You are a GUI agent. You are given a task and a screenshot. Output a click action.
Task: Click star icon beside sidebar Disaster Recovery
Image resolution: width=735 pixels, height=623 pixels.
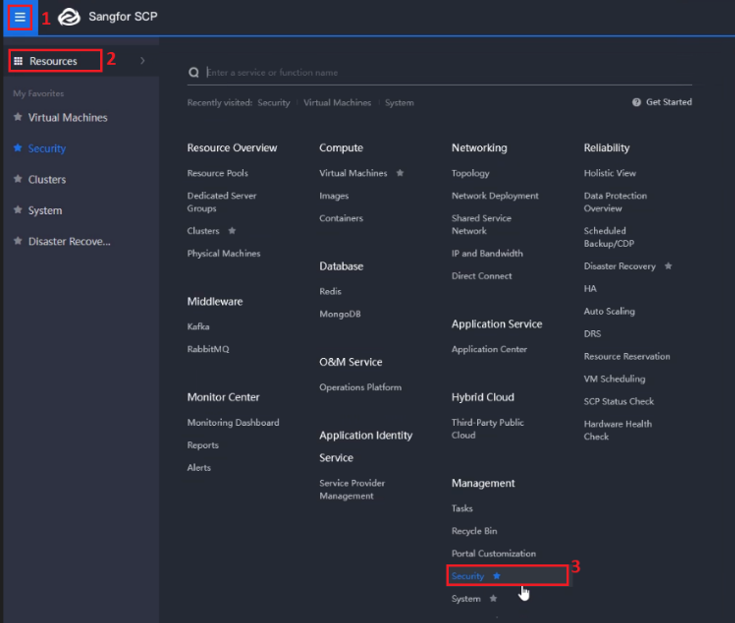click(x=18, y=242)
